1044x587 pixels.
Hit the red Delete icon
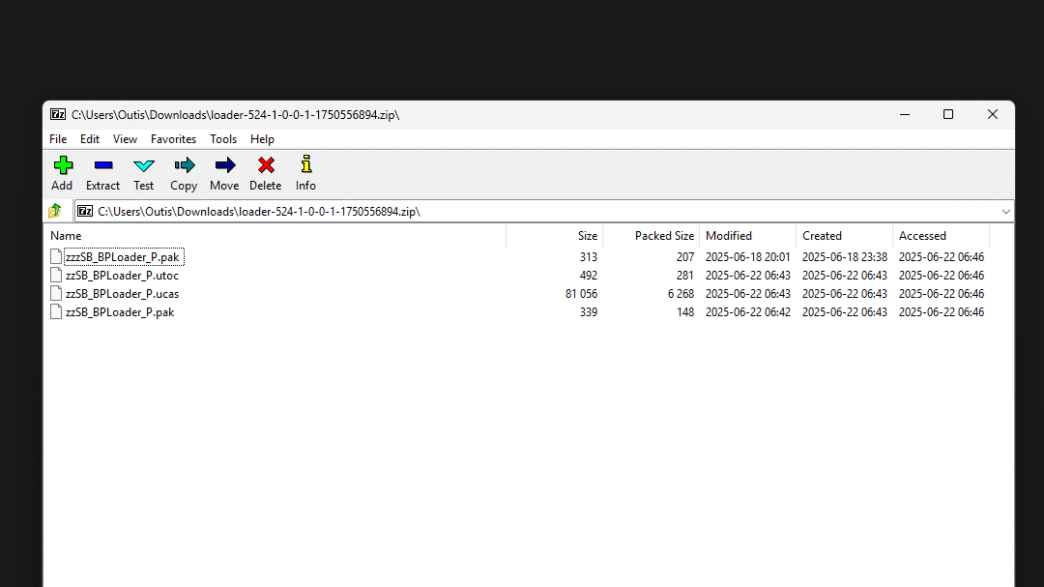coord(265,166)
